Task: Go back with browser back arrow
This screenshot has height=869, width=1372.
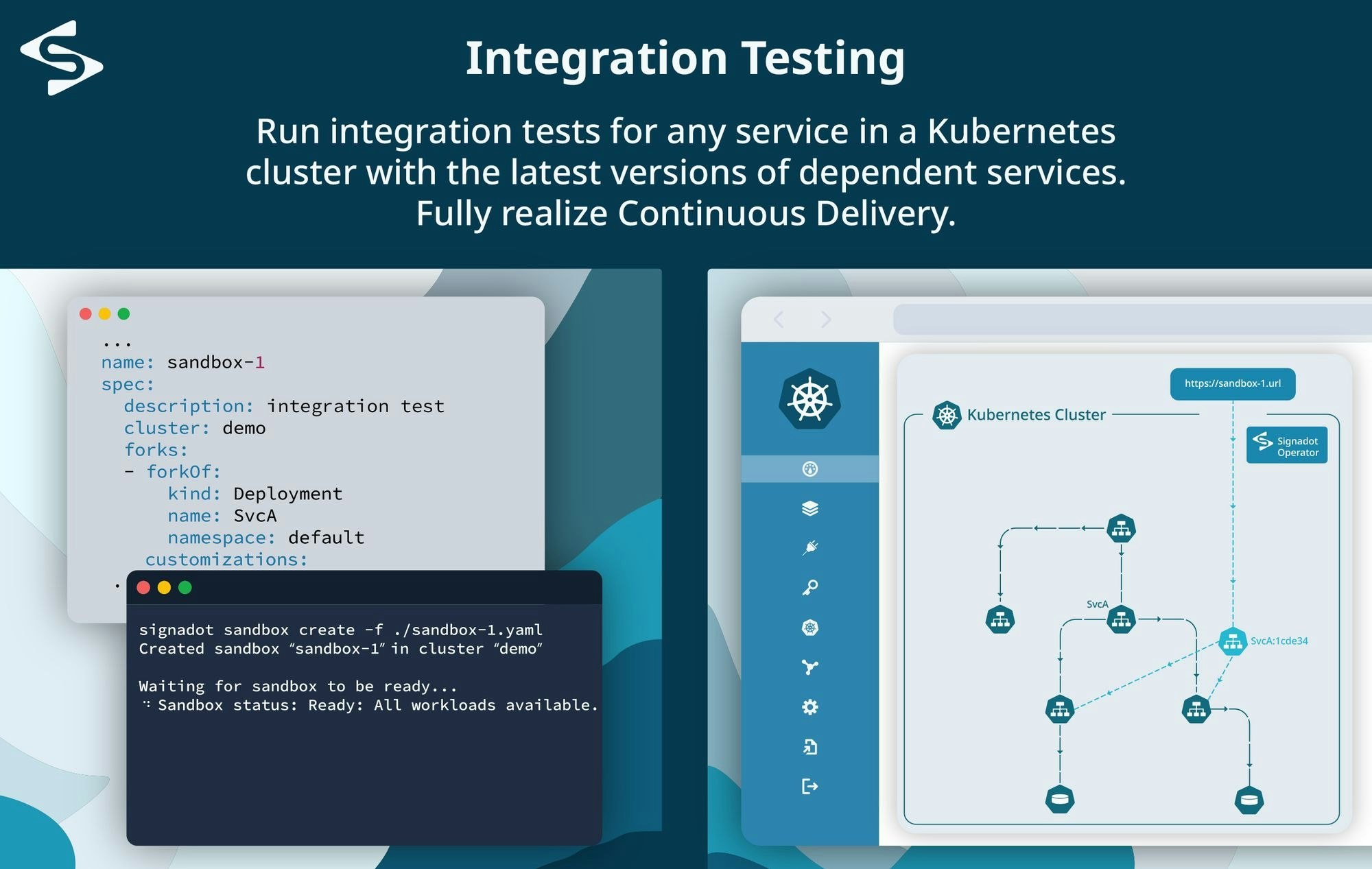Action: [779, 319]
